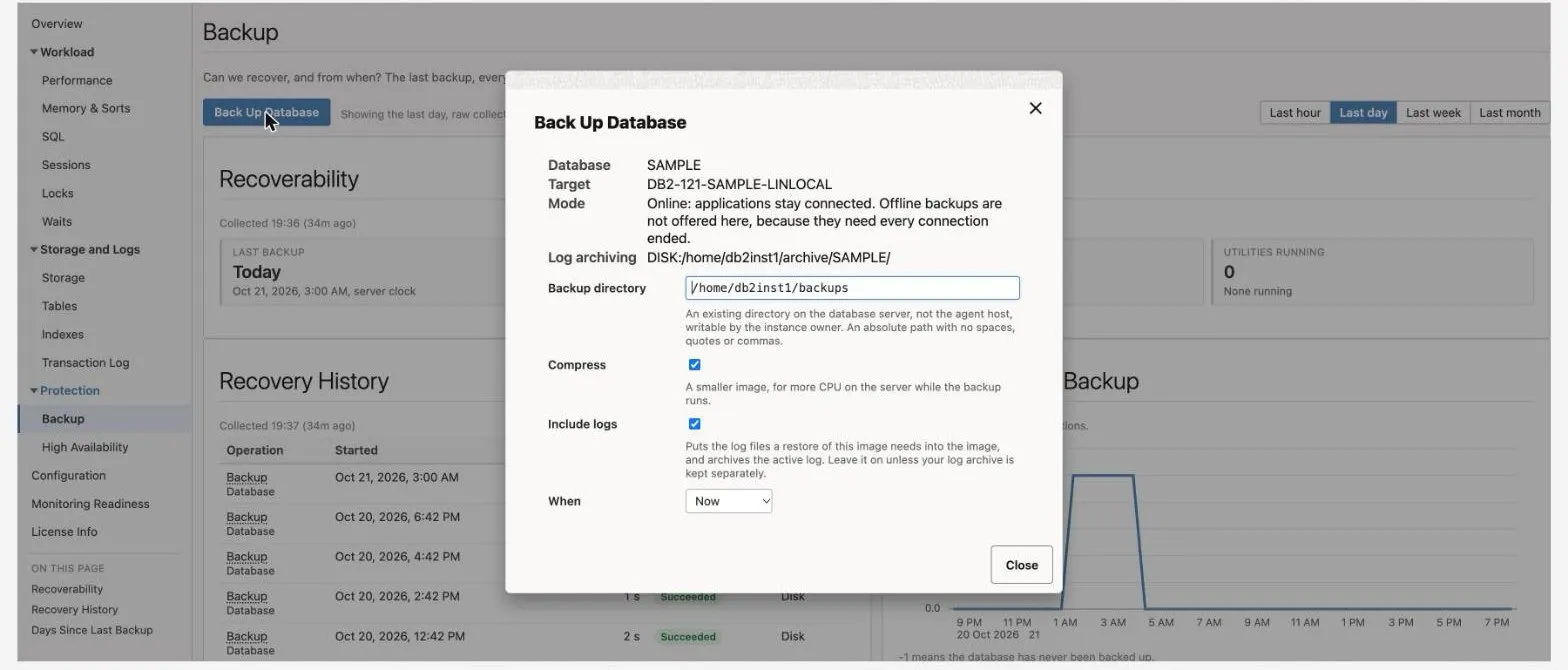
Task: Click Backup operation started Oct 21 3:00 AM
Action: (246, 478)
